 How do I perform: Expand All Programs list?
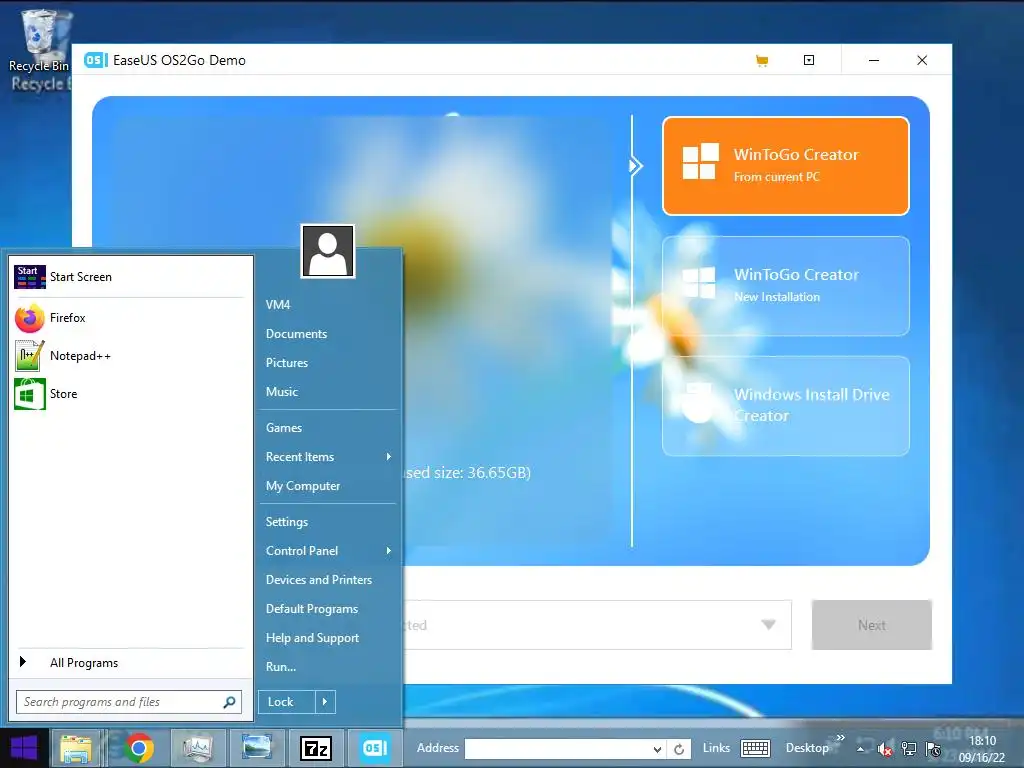[x=129, y=663]
